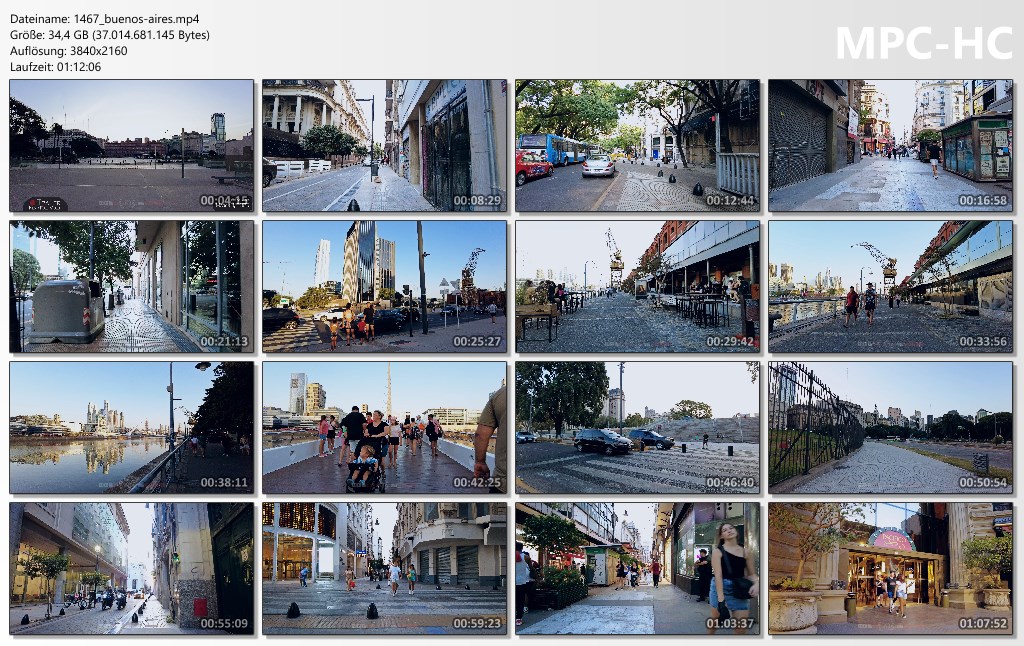
Task: Select the thumbnail at 00:50:54
Action: (890, 427)
